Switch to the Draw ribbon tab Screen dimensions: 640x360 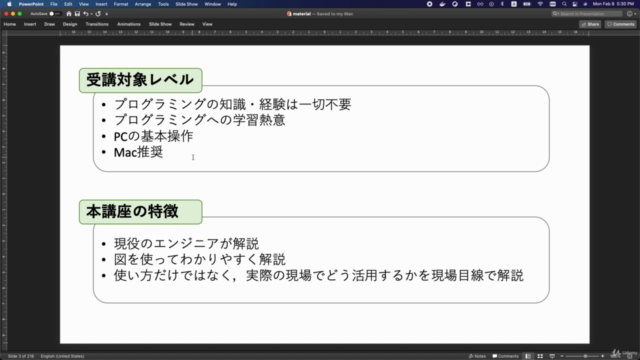click(x=49, y=24)
